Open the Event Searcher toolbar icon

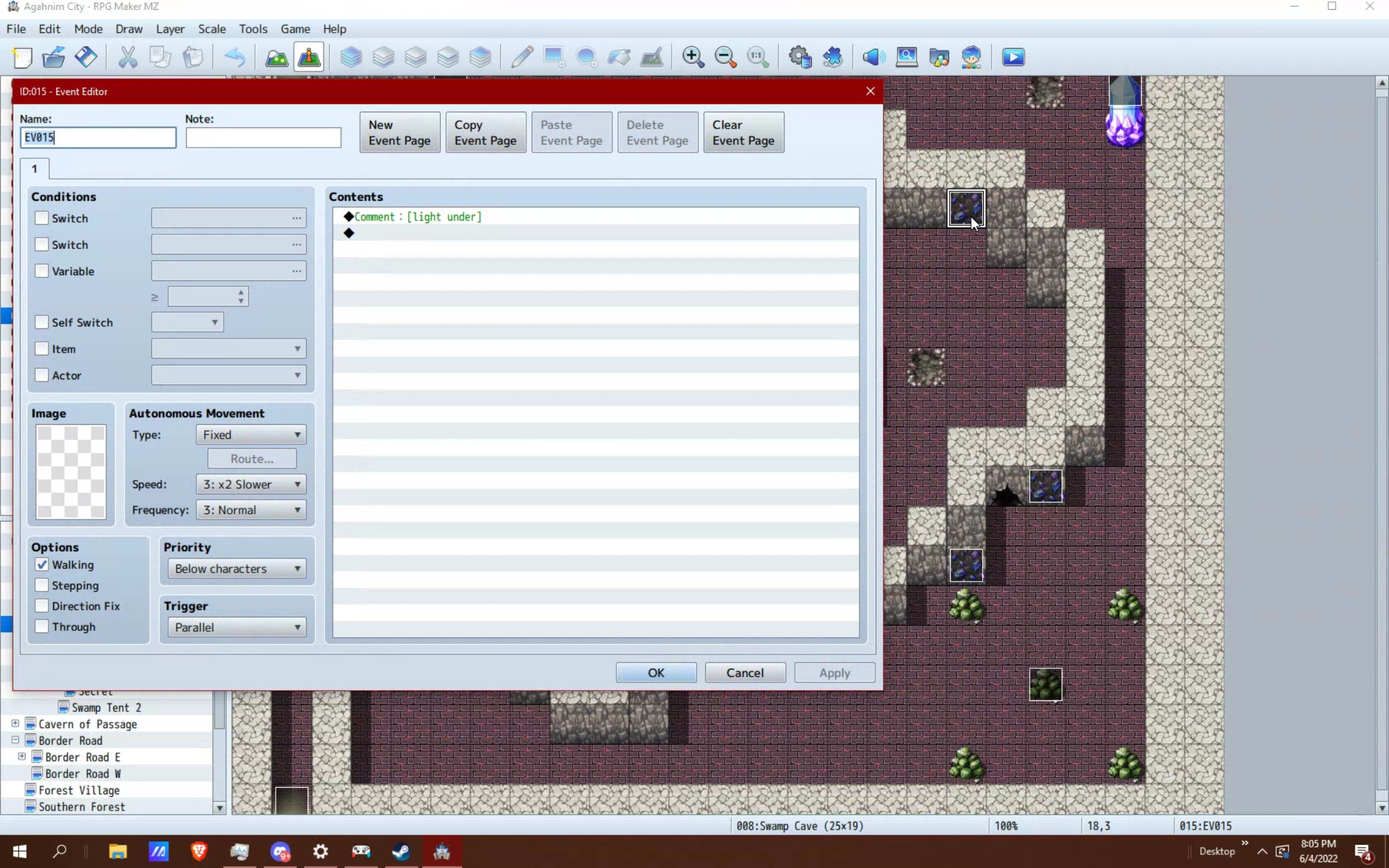(x=906, y=58)
